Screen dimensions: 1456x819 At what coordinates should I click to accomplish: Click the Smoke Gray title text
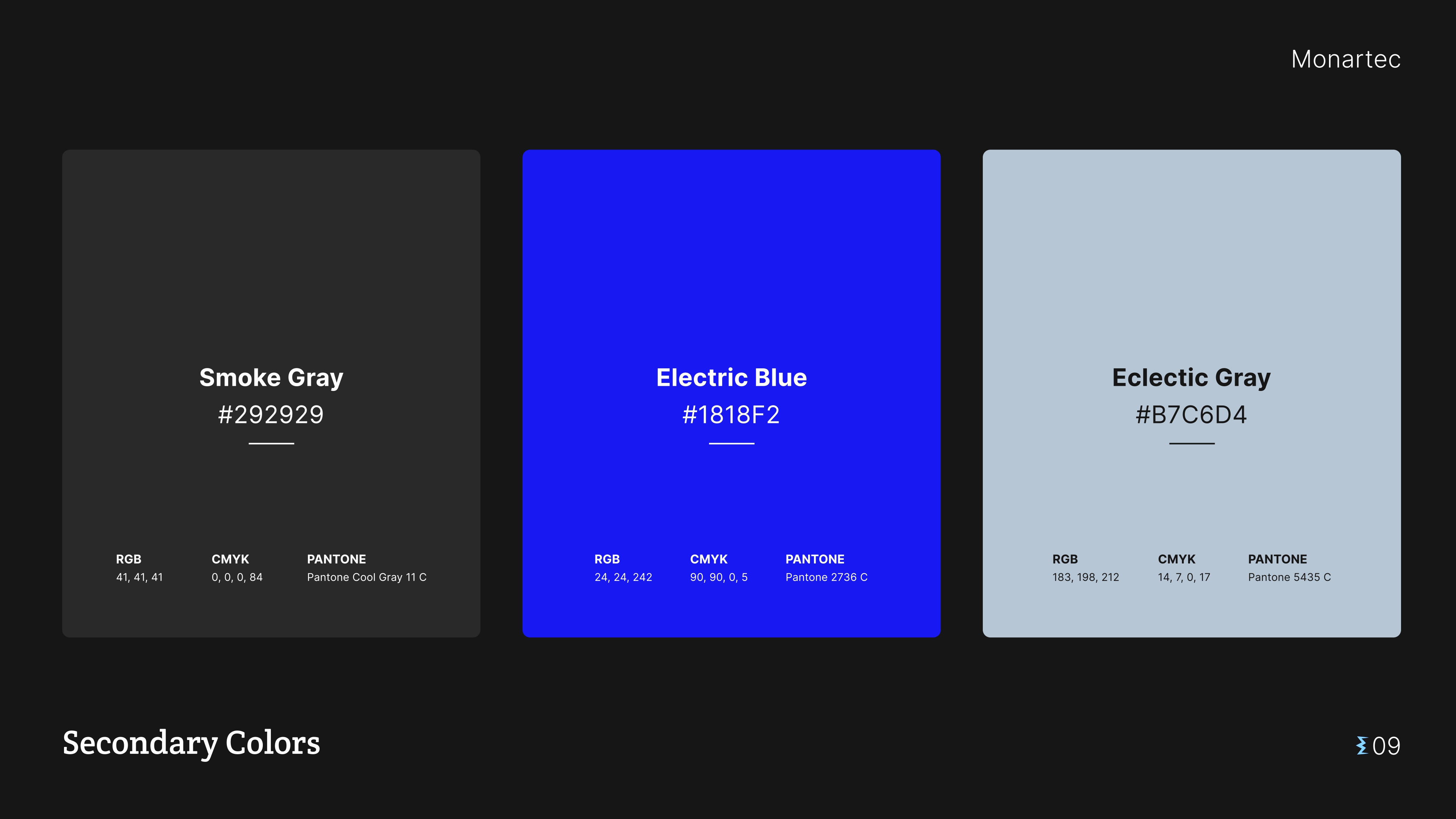pyautogui.click(x=271, y=377)
